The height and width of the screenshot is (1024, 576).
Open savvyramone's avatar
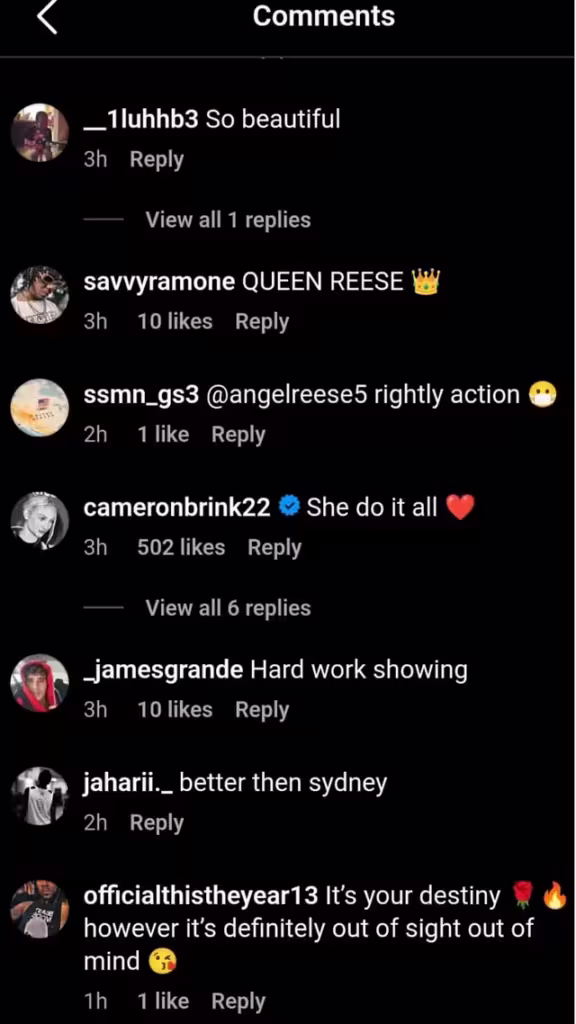(x=40, y=295)
